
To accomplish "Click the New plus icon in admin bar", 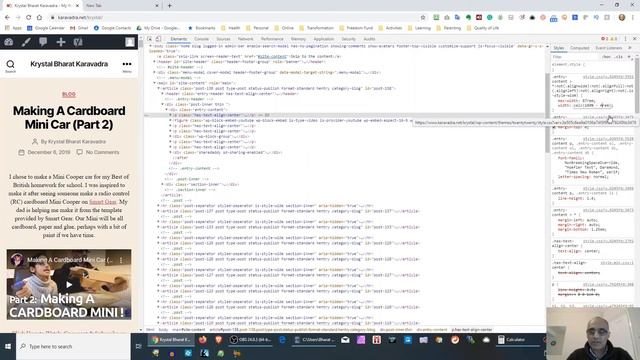I will 61,42.
